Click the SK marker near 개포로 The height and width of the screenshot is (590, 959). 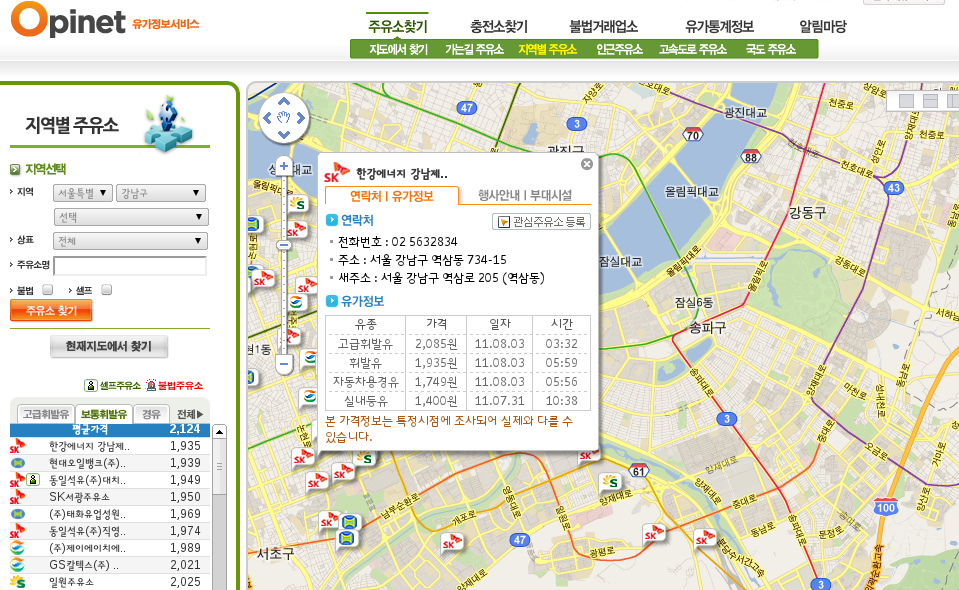pos(452,542)
